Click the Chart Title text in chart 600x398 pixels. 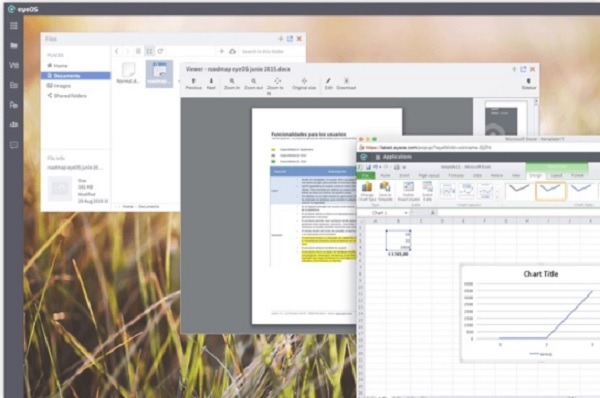point(541,274)
